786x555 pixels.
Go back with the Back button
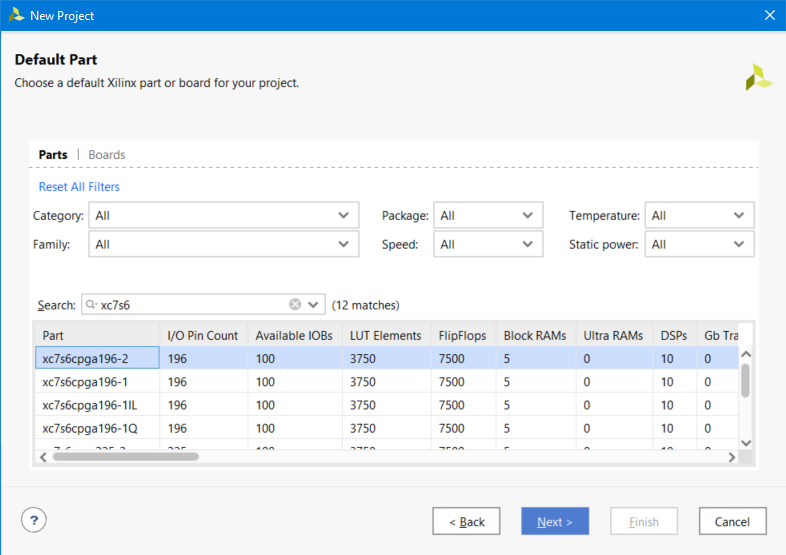point(466,521)
